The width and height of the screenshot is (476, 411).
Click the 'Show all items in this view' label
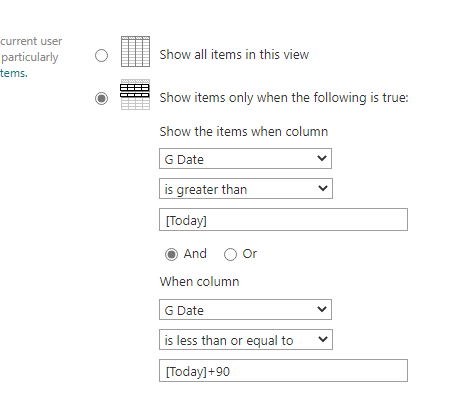click(x=234, y=54)
